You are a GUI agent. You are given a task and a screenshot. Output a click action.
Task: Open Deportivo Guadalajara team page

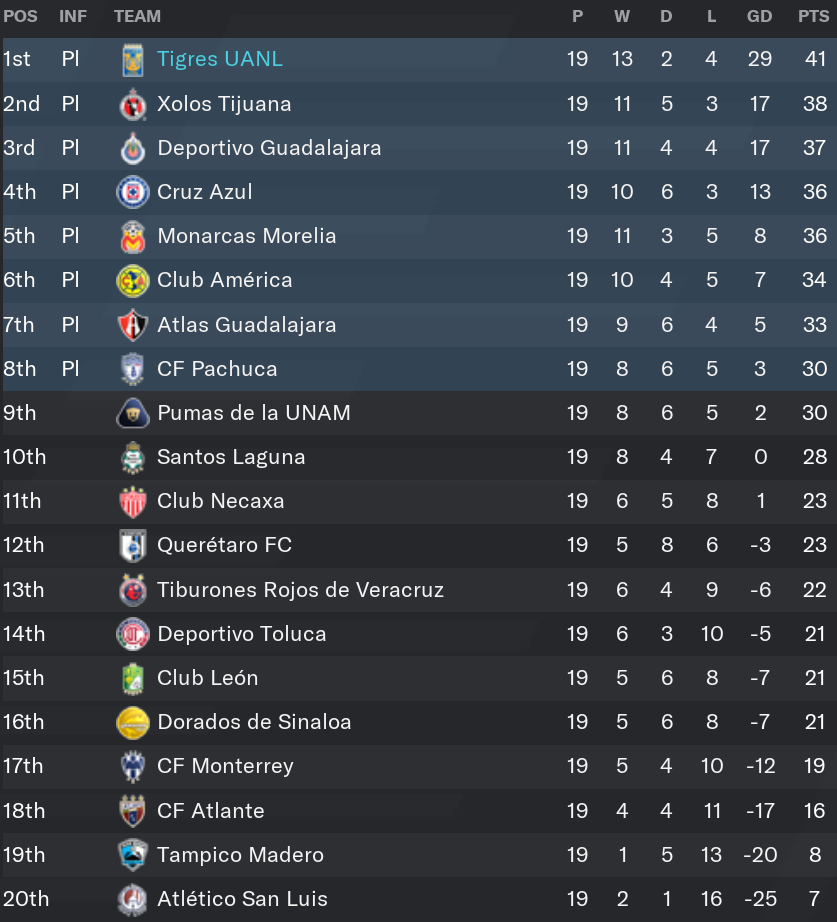pyautogui.click(x=269, y=148)
